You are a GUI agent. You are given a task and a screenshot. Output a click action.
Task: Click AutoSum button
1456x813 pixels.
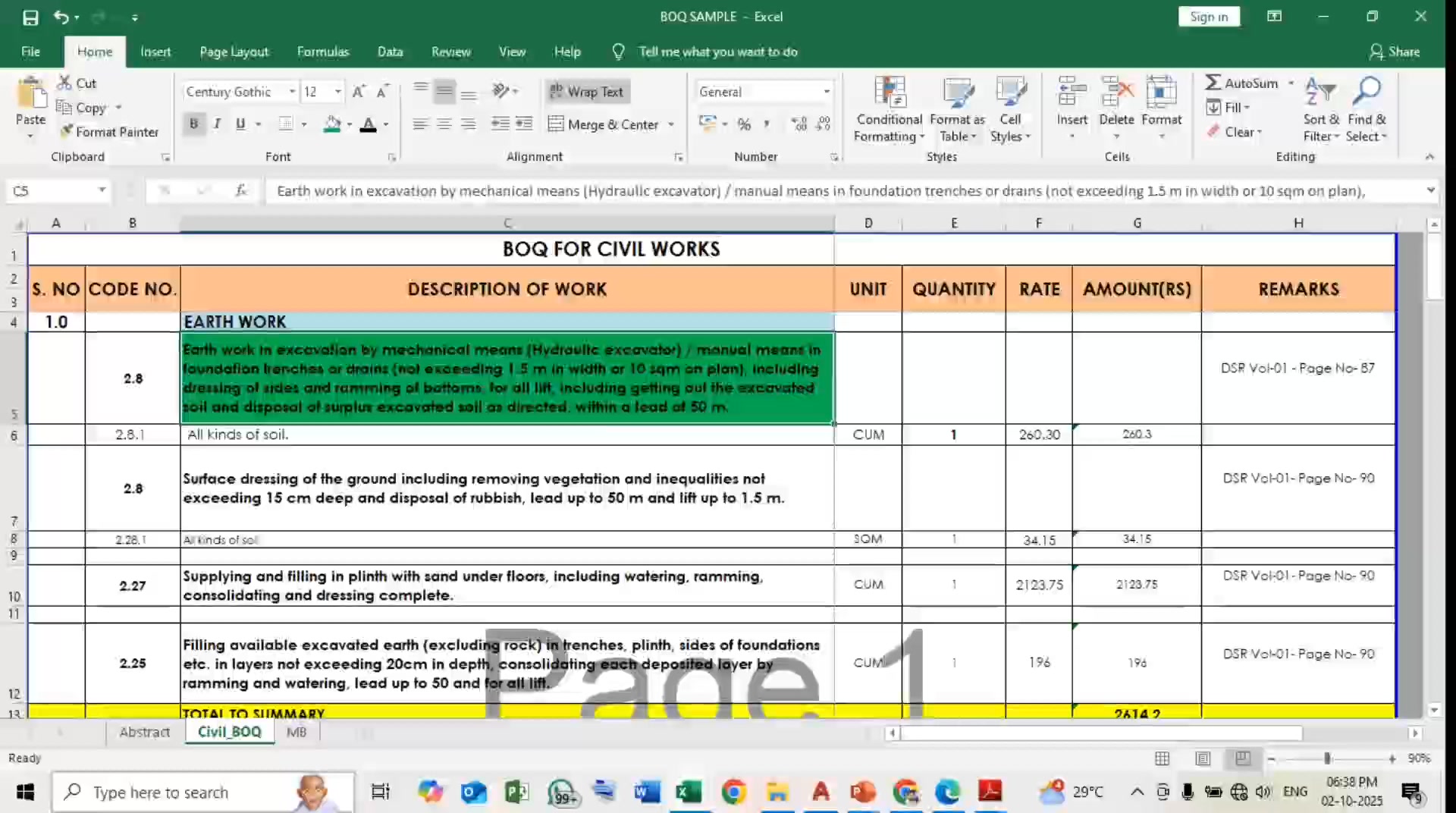[x=1241, y=83]
